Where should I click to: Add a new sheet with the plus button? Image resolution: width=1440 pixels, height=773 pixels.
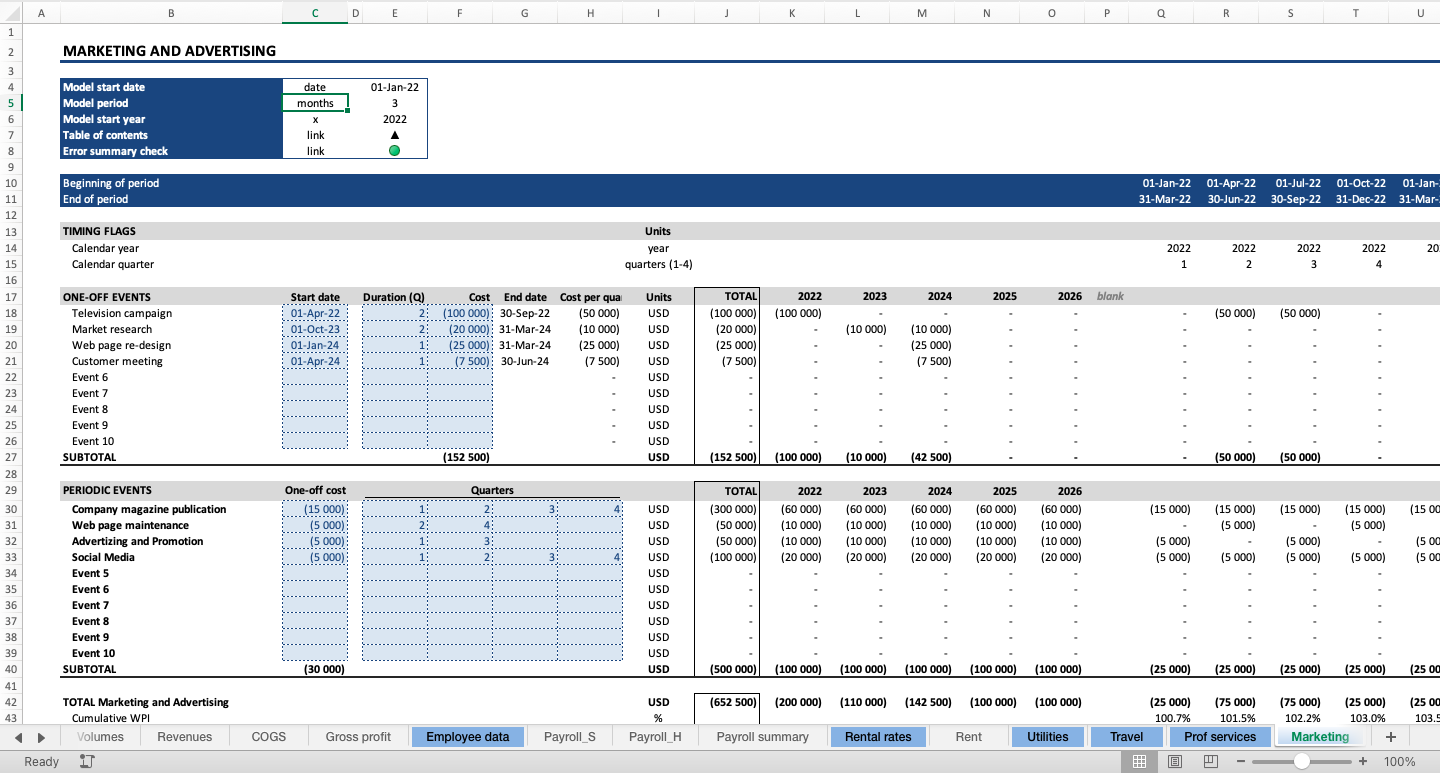[x=1390, y=737]
